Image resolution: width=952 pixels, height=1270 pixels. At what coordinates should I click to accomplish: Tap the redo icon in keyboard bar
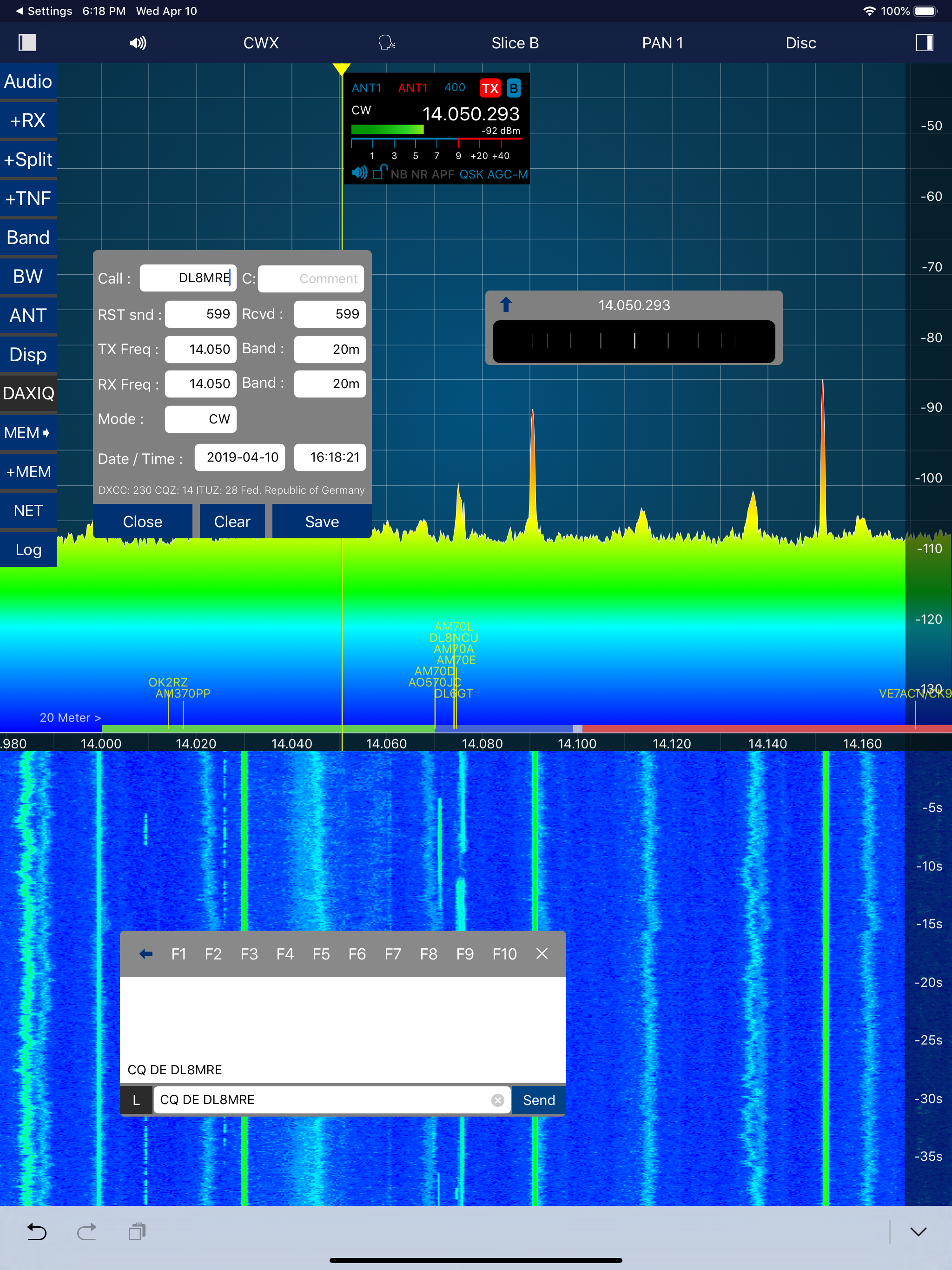click(x=87, y=1231)
